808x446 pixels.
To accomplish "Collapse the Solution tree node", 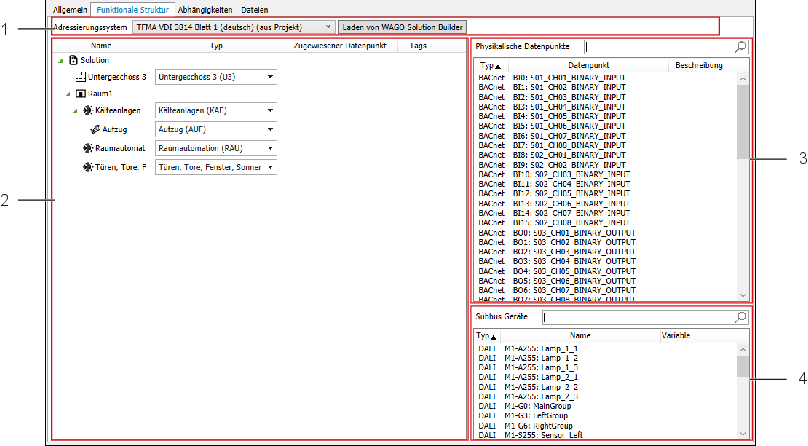I will pos(61,61).
